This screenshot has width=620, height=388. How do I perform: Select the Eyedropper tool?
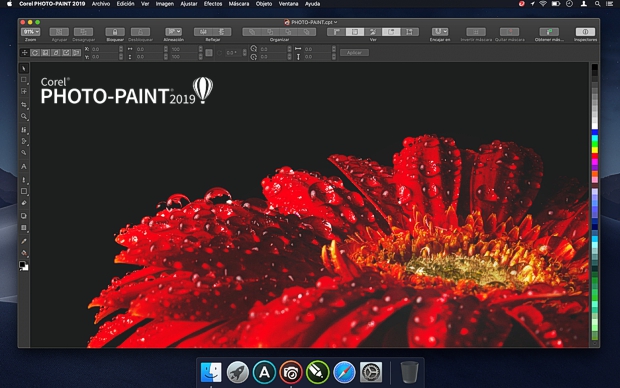[24, 241]
